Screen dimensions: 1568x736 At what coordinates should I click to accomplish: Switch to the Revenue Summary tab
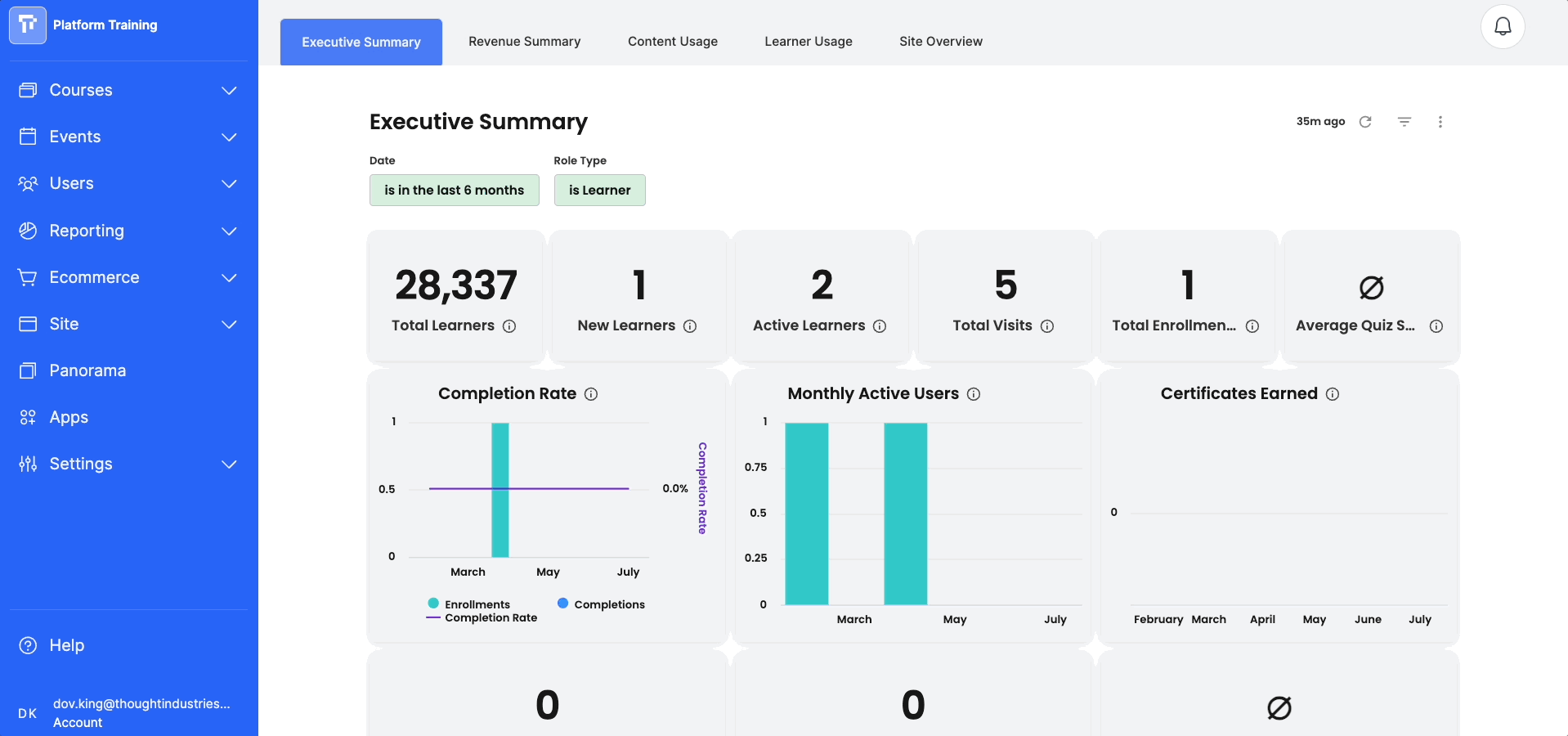coord(525,42)
